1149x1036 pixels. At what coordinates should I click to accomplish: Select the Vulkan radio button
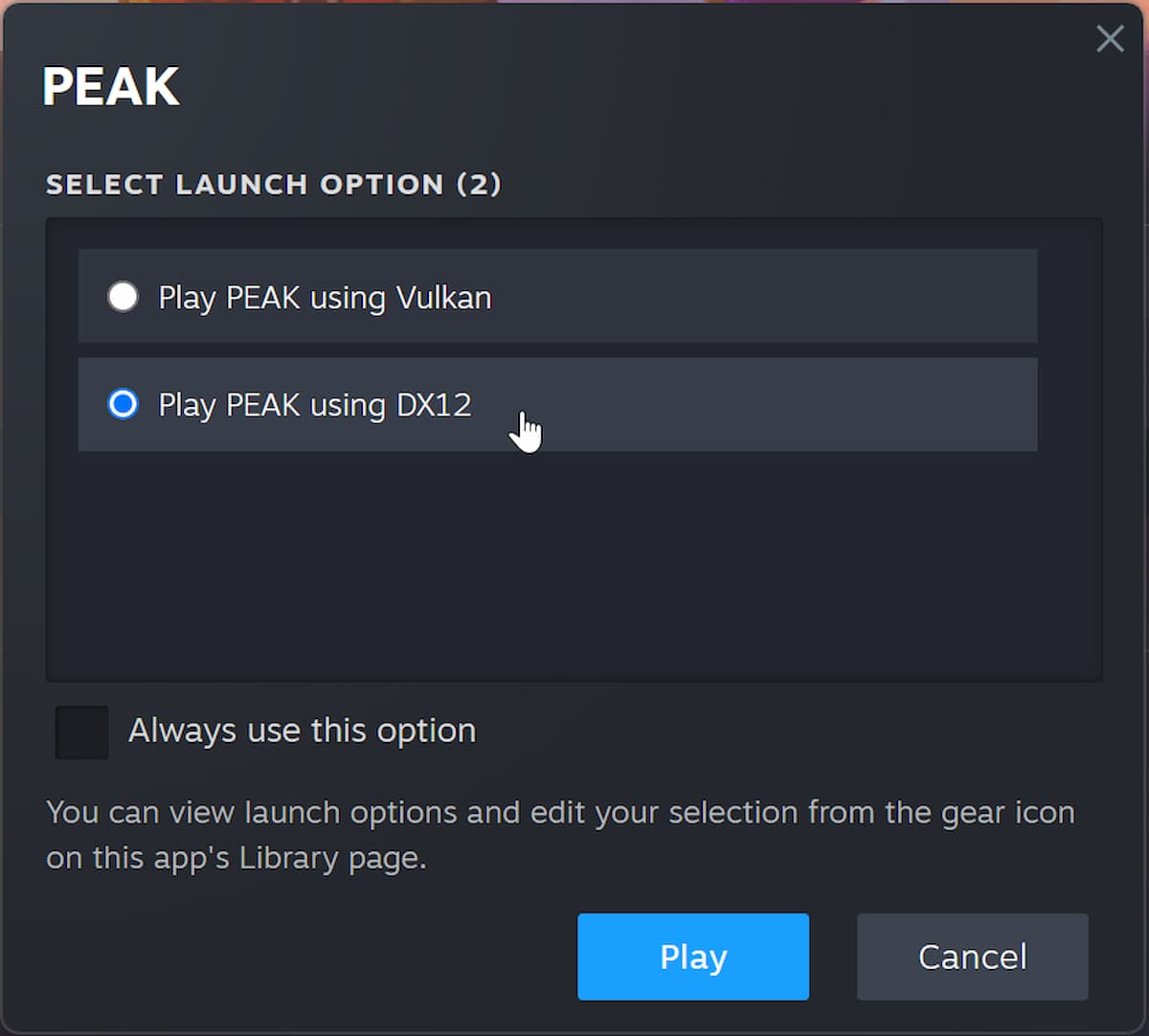point(123,297)
